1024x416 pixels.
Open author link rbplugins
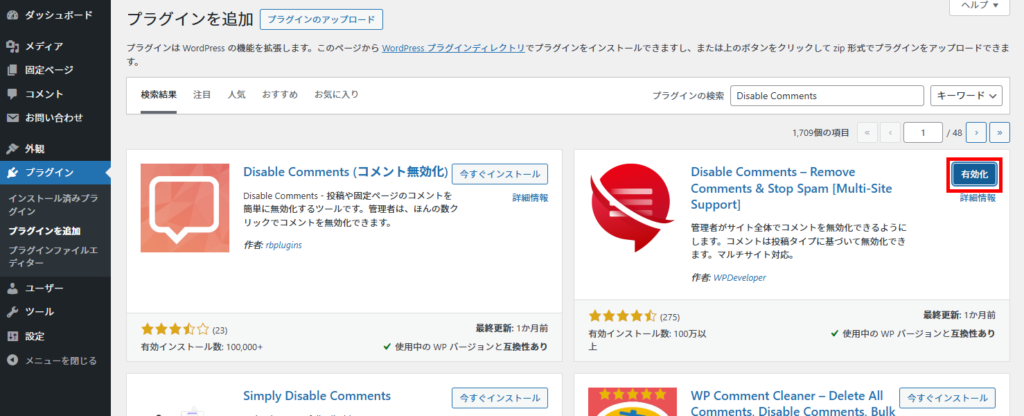[x=283, y=245]
